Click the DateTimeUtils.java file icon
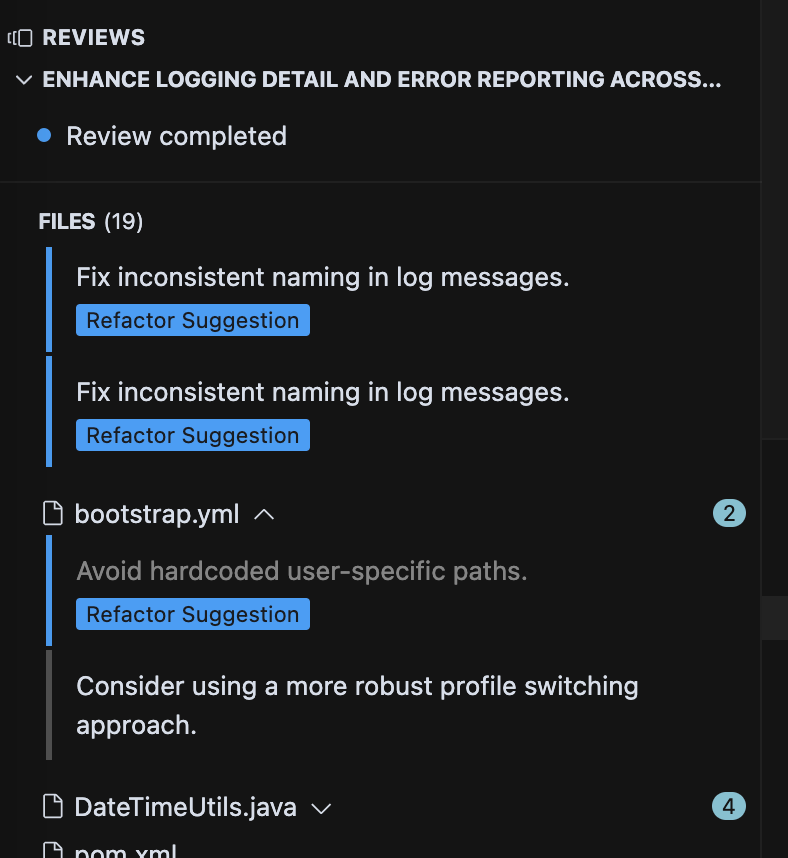Viewport: 788px width, 858px height. [53, 807]
